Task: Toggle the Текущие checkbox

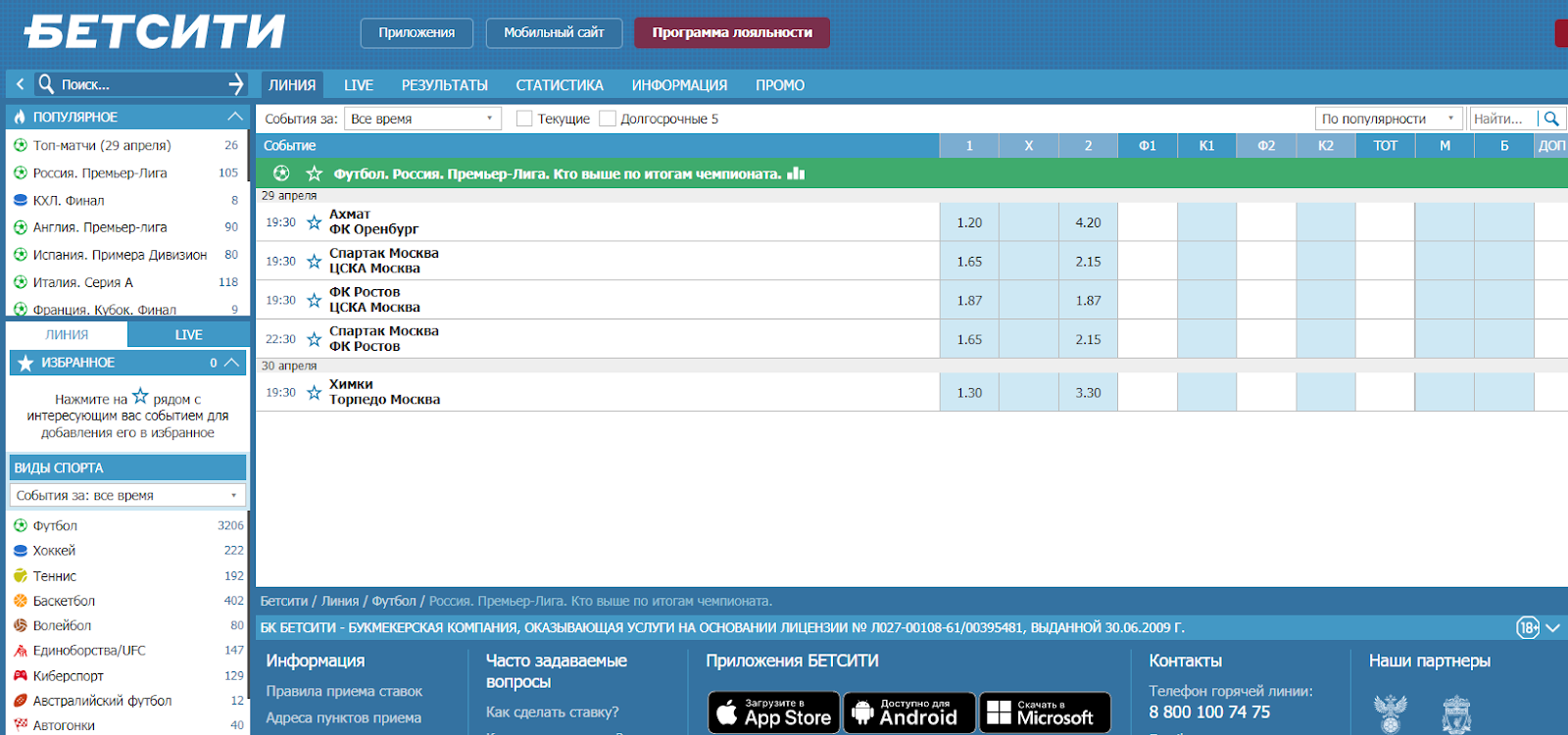Action: tap(524, 119)
